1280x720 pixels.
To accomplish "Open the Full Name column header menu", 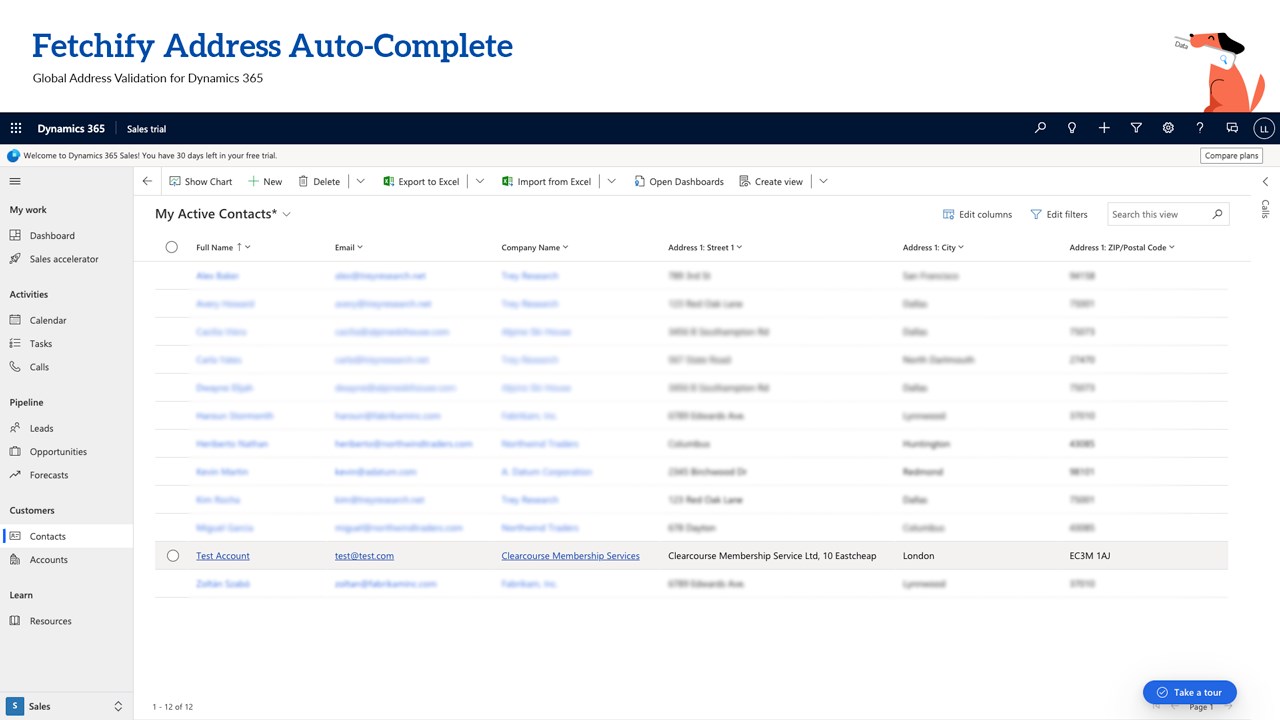I will click(x=223, y=247).
